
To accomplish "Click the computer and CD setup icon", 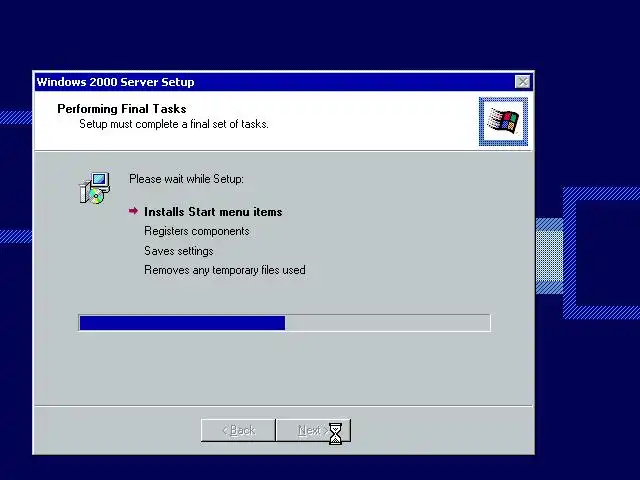I will (95, 188).
